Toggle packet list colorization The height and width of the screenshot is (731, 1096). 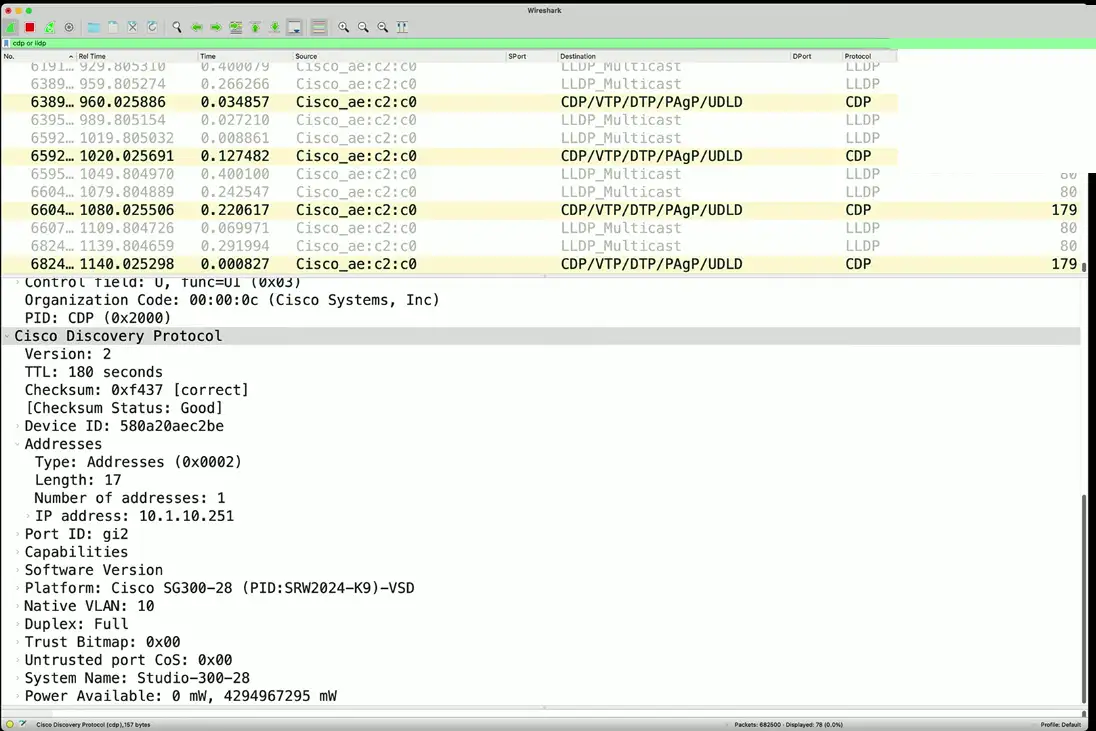pyautogui.click(x=319, y=27)
